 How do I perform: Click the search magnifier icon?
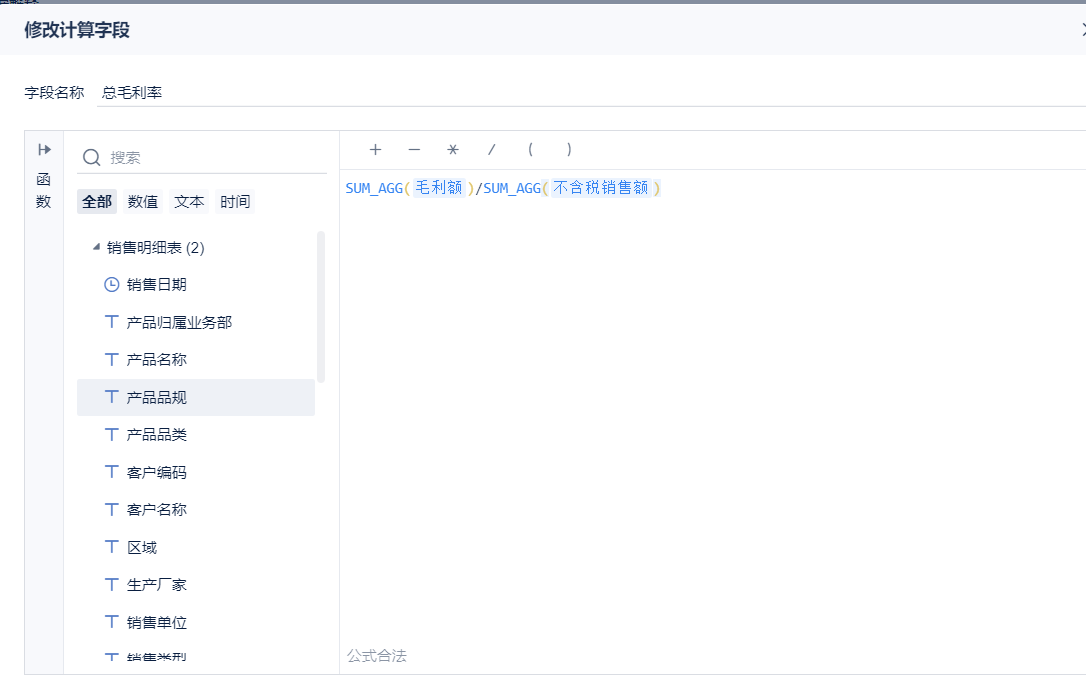pyautogui.click(x=91, y=157)
